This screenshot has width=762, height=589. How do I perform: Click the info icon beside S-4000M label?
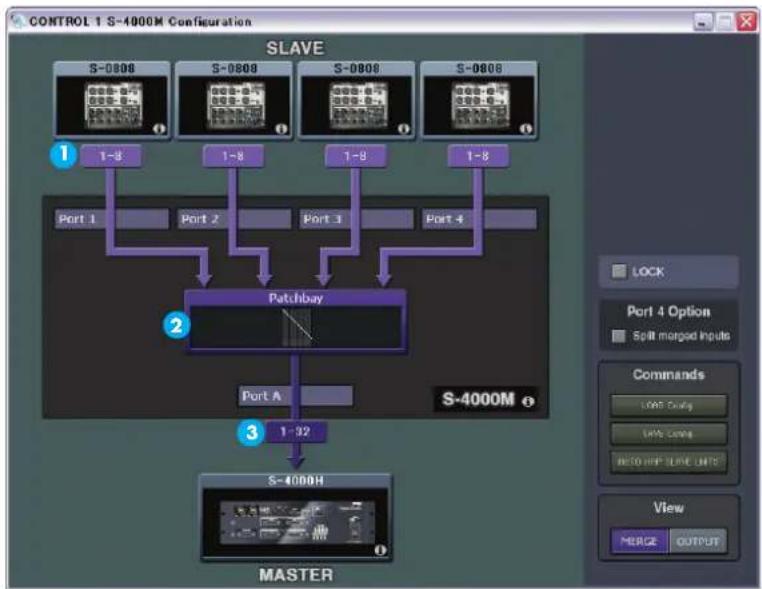(528, 401)
